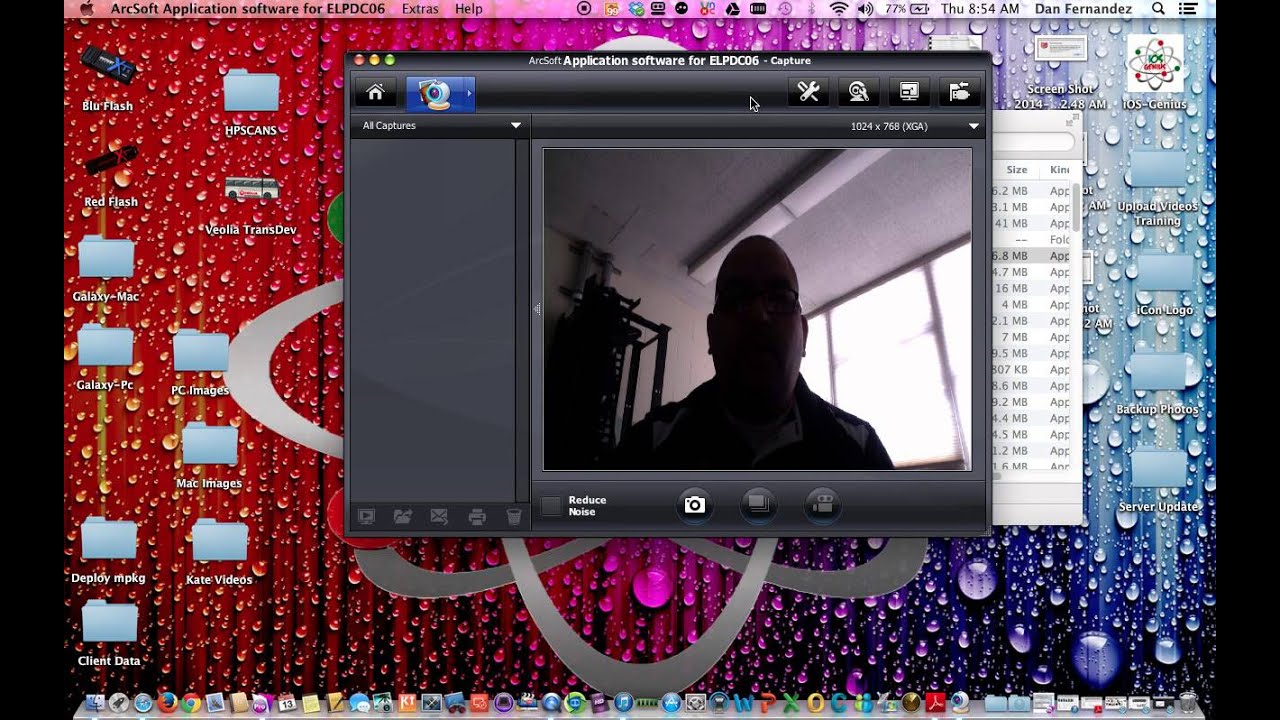Select the webcam Capture mode icon
Image resolution: width=1280 pixels, height=720 pixels.
[x=434, y=93]
